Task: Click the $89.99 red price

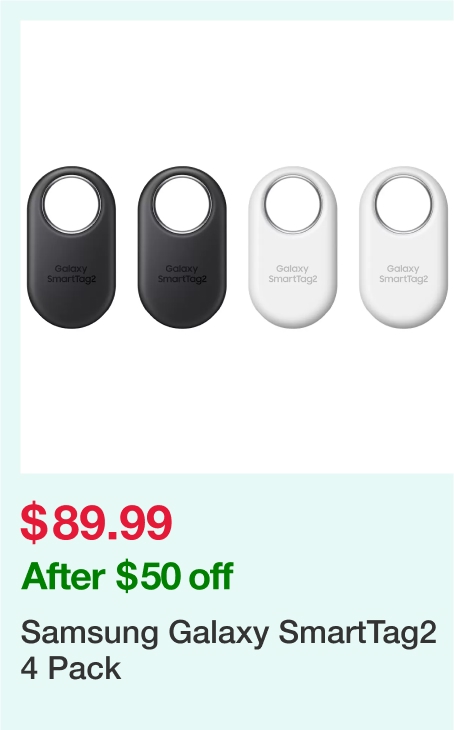Action: [96, 522]
